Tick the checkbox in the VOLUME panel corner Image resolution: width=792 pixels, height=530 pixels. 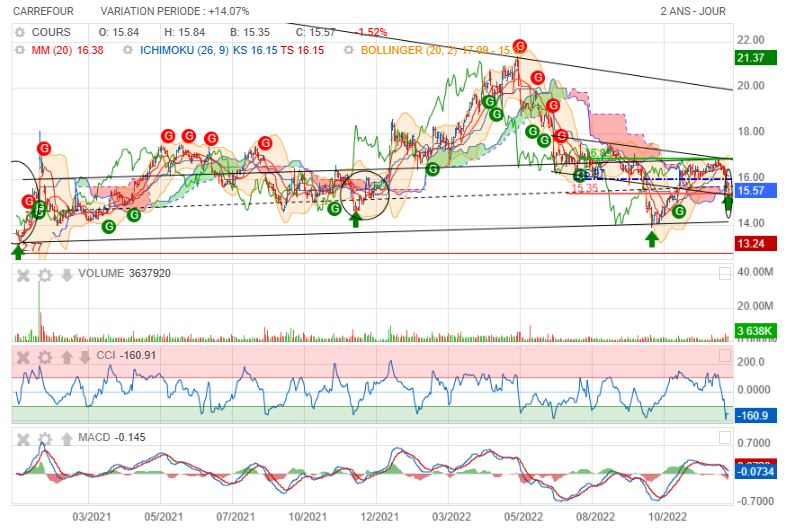[x=725, y=274]
